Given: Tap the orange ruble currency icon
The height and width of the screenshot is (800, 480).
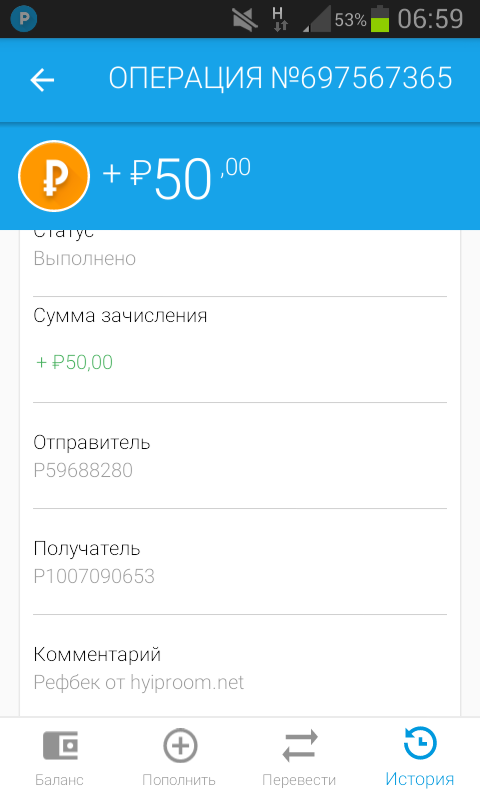Looking at the screenshot, I should click(54, 176).
